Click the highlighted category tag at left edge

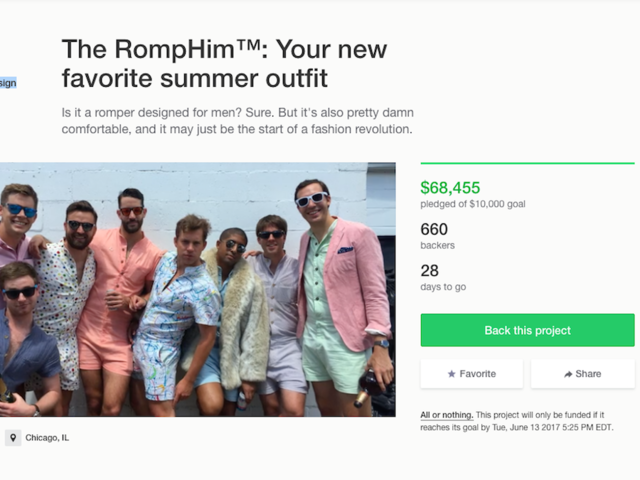point(8,83)
